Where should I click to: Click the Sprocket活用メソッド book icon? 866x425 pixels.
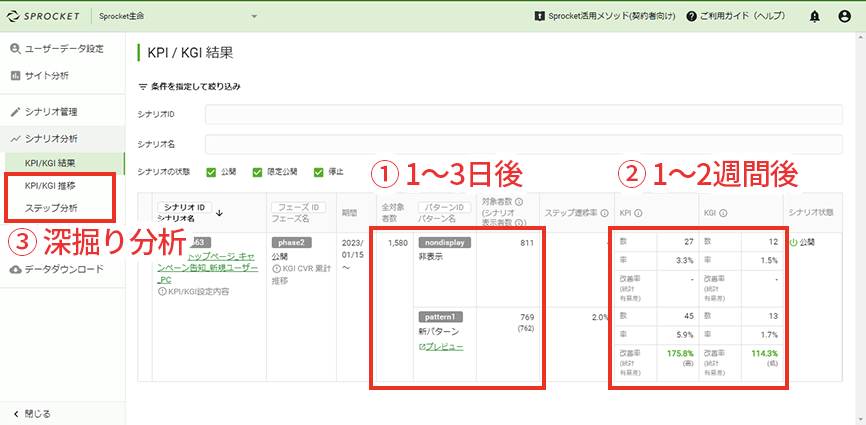pos(540,17)
